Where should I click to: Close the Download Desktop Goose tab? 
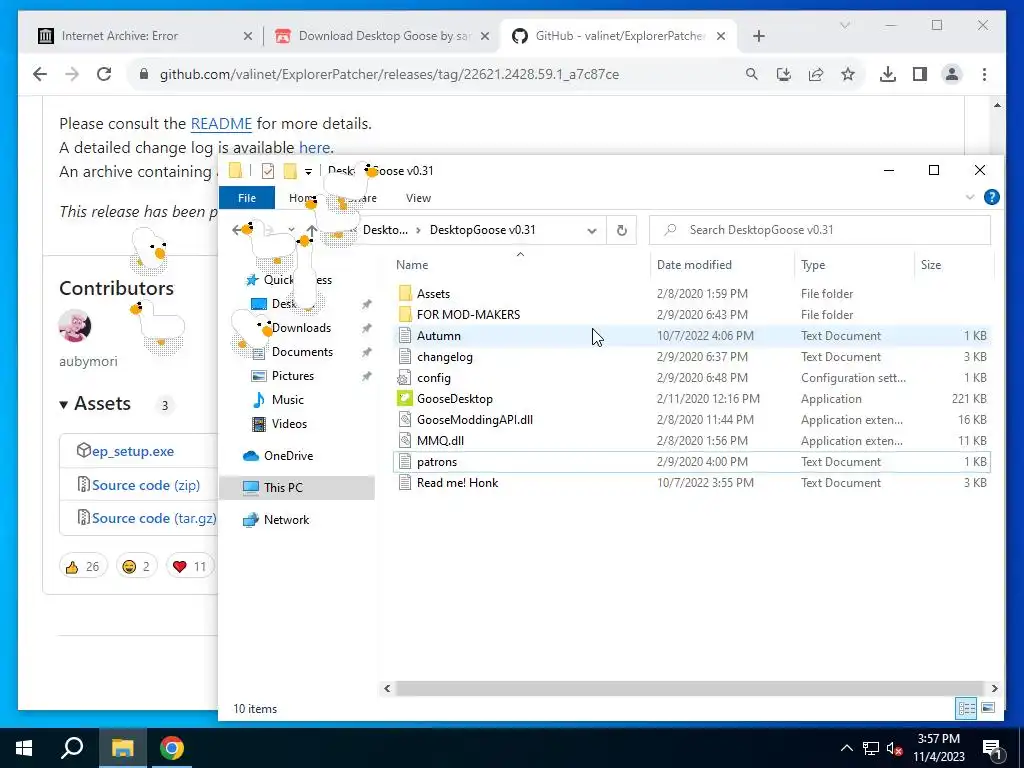coord(485,37)
